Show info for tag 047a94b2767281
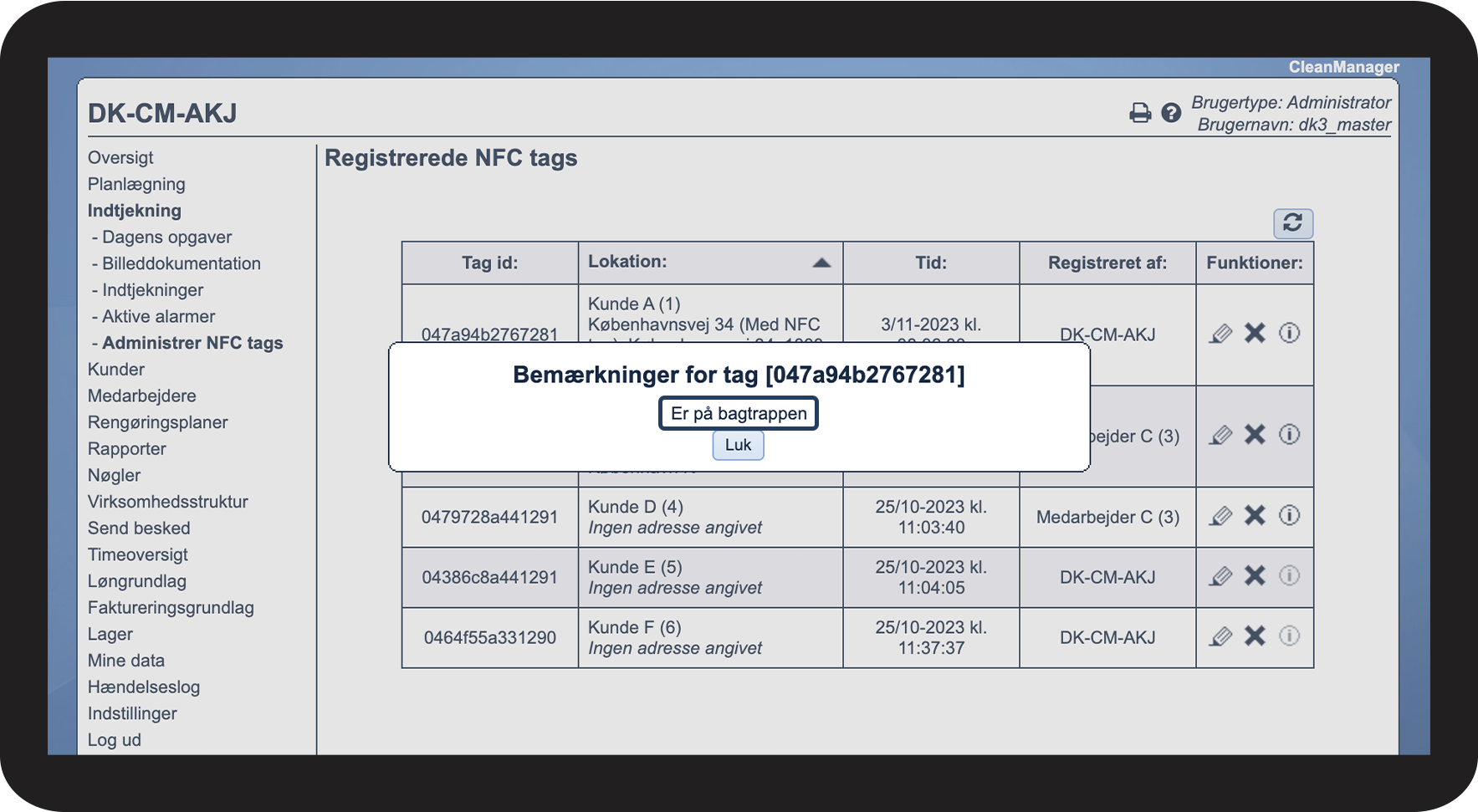This screenshot has height=812, width=1478. (1289, 334)
